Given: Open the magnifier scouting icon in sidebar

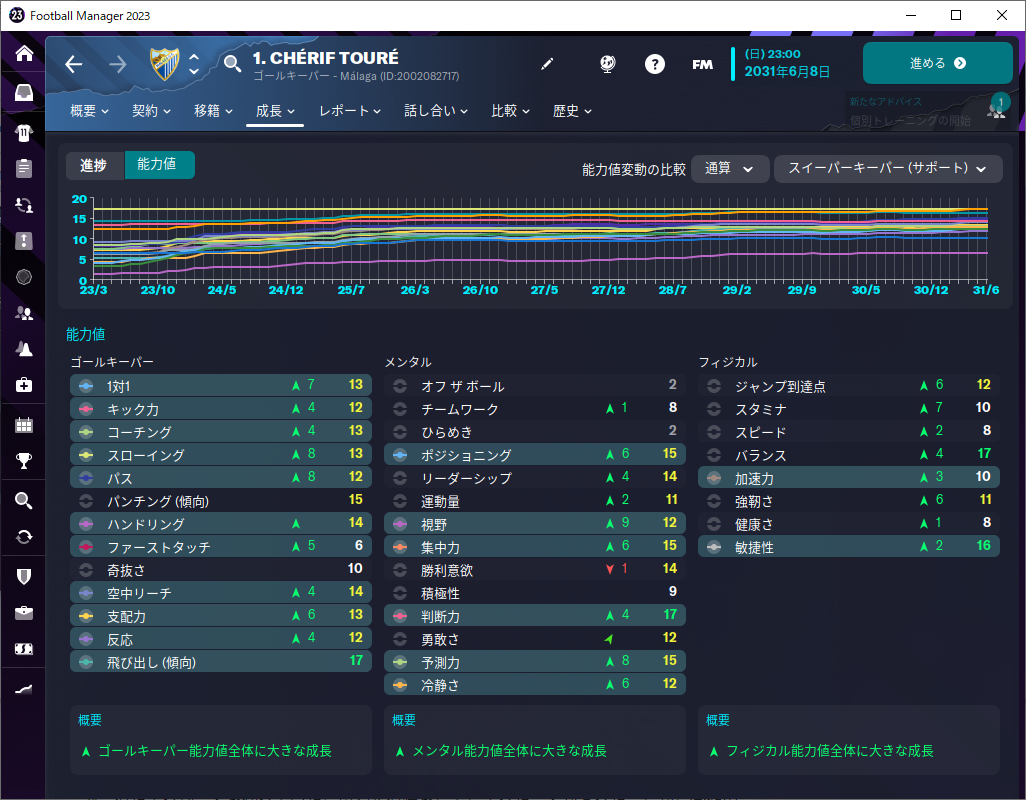Looking at the screenshot, I should pos(24,501).
